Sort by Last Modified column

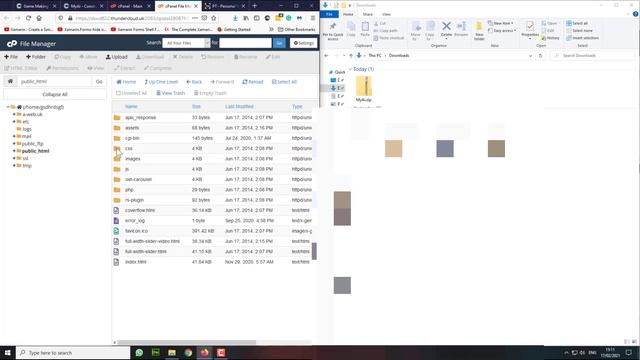tap(239, 107)
